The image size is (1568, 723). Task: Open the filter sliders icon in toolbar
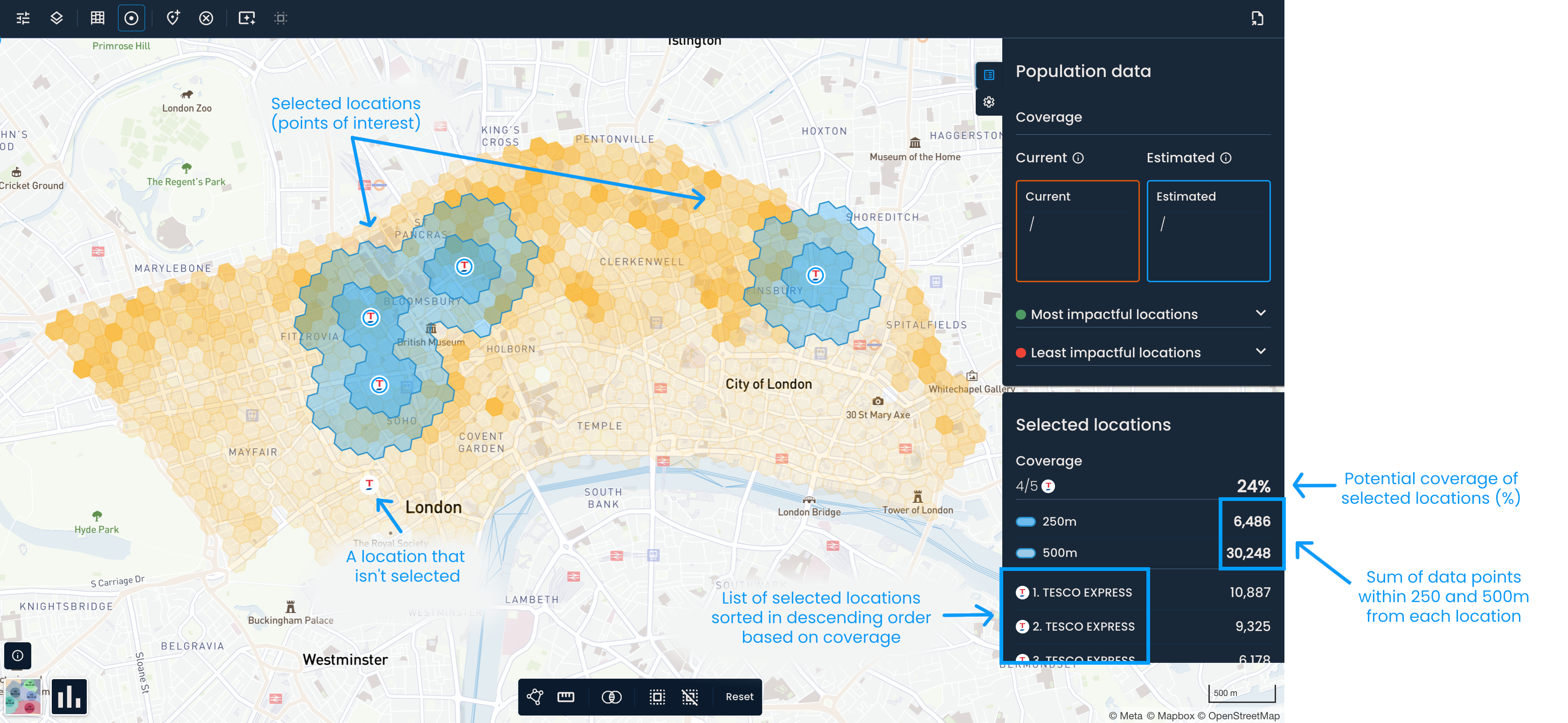tap(23, 18)
